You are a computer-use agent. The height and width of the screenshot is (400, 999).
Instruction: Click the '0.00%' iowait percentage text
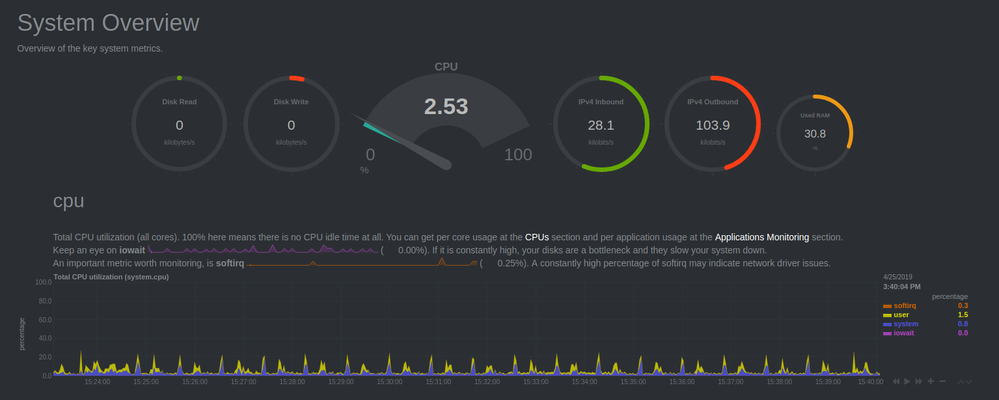(x=412, y=250)
